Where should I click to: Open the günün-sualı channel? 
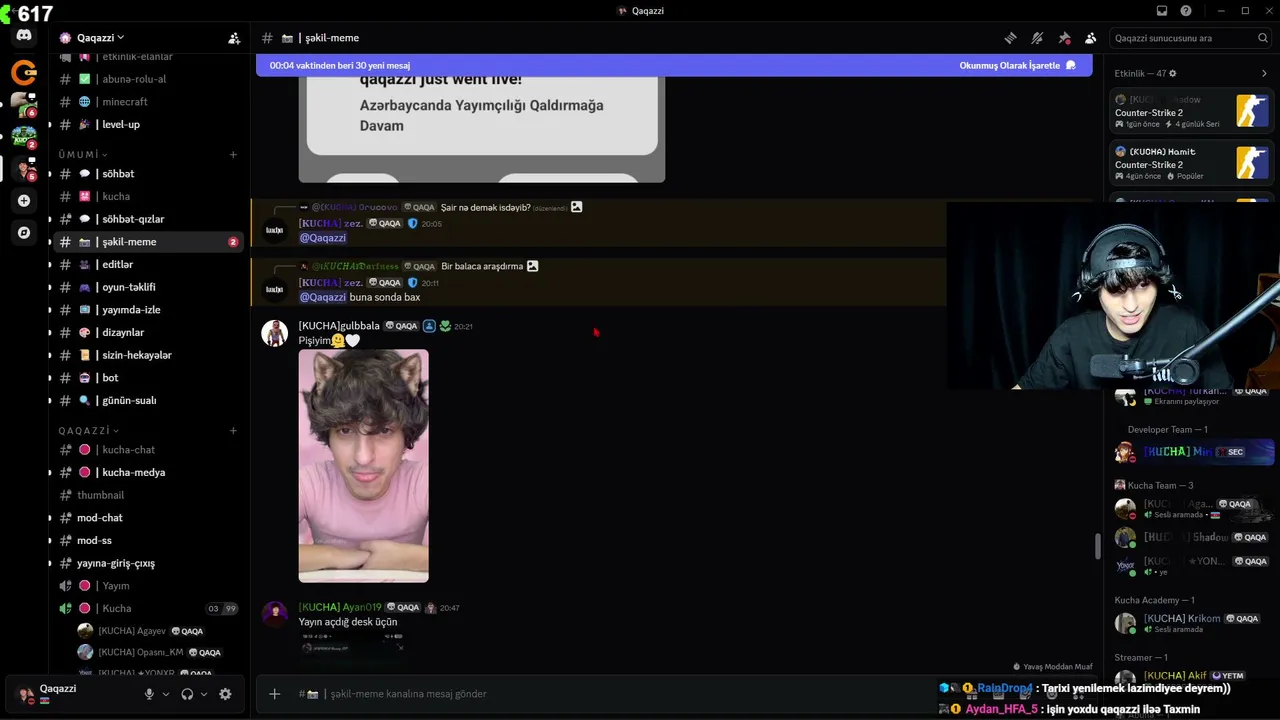click(x=147, y=401)
